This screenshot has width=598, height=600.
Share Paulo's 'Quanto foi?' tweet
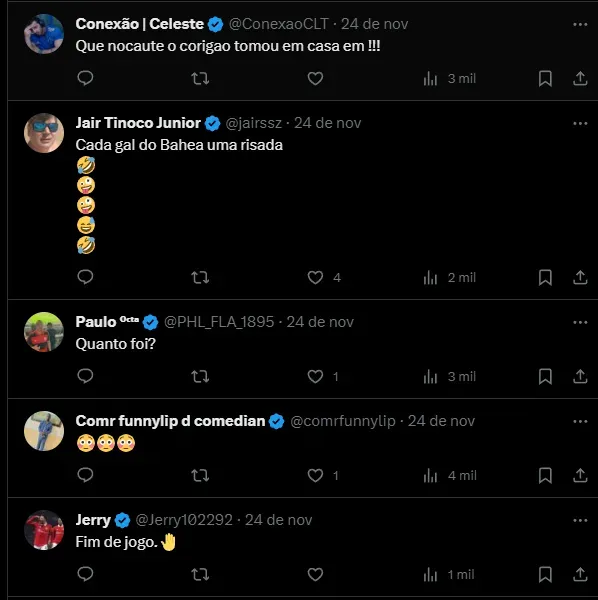coord(580,377)
